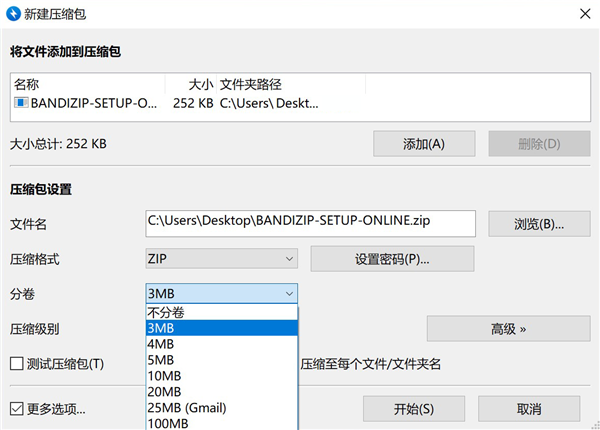Viewport: 600px width, 430px height.
Task: Open the 设置密码(P)... password dialog
Action: click(x=392, y=258)
